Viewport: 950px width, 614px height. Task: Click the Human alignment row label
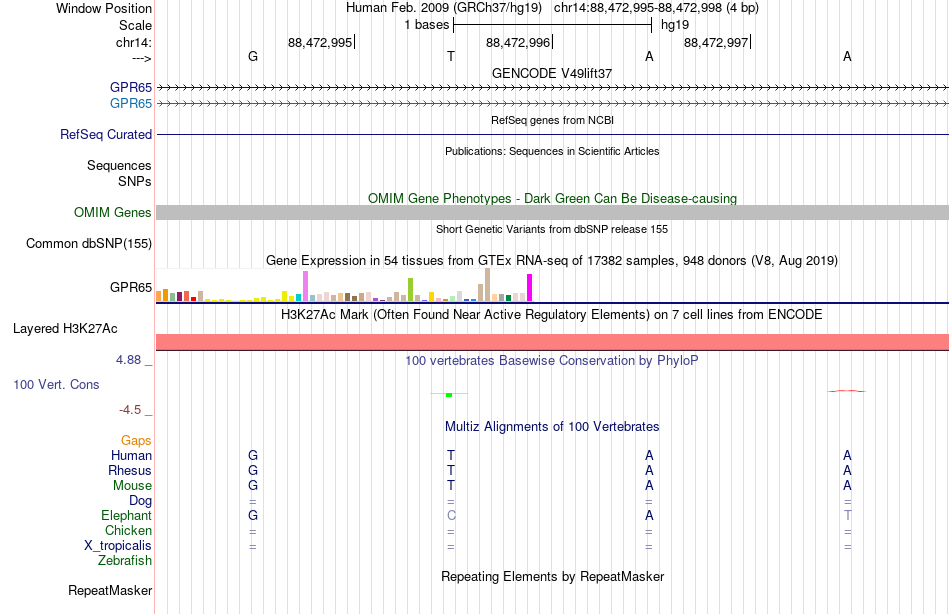131,455
